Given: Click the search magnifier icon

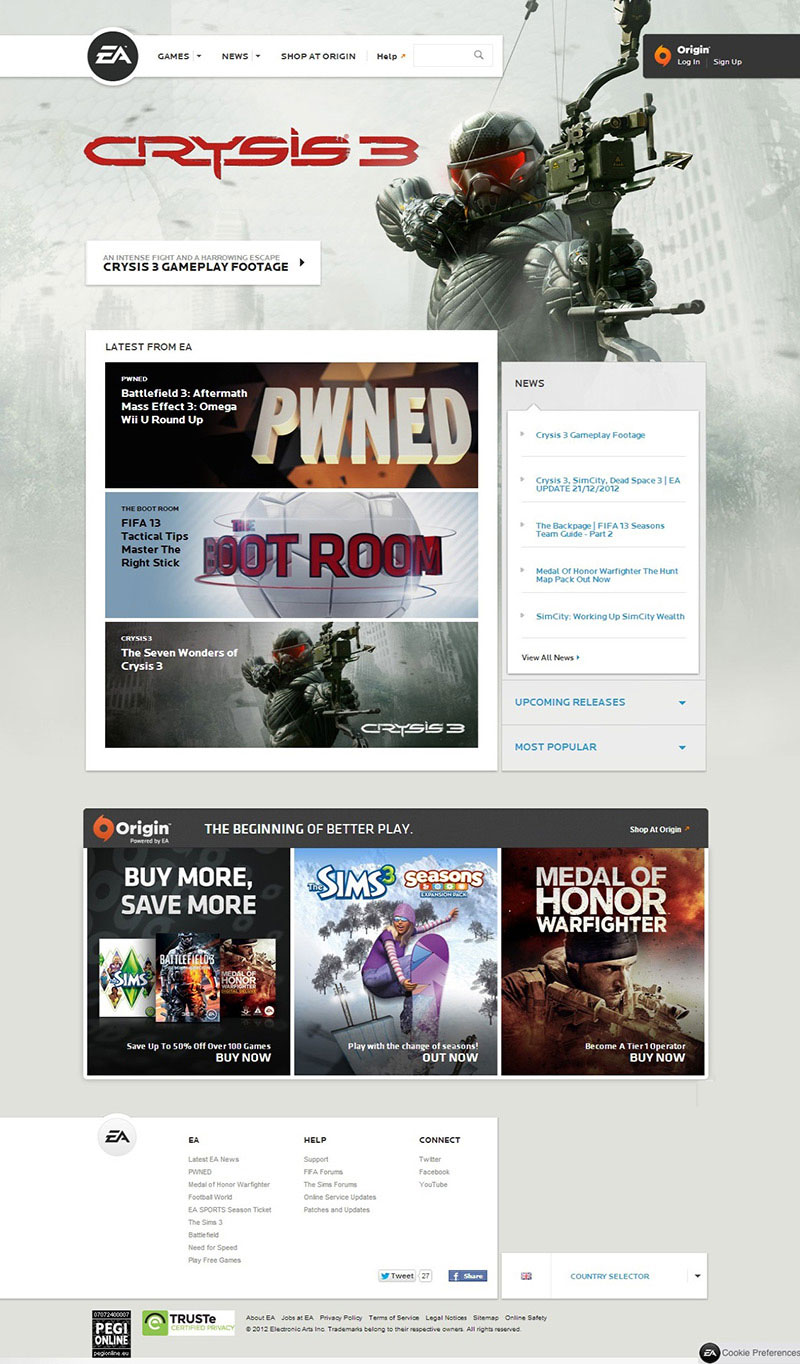Looking at the screenshot, I should [x=479, y=56].
